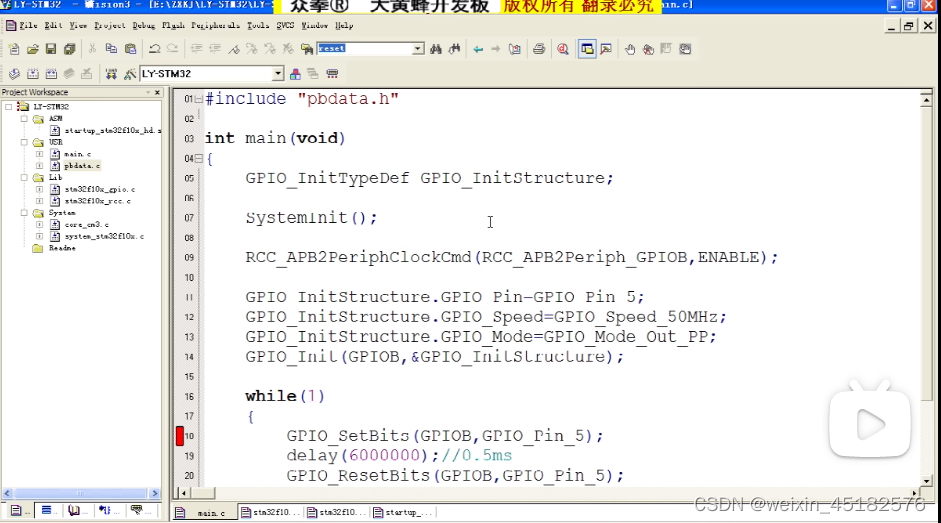Collapse the System group in project tree
The height and width of the screenshot is (523, 941).
tap(24, 213)
